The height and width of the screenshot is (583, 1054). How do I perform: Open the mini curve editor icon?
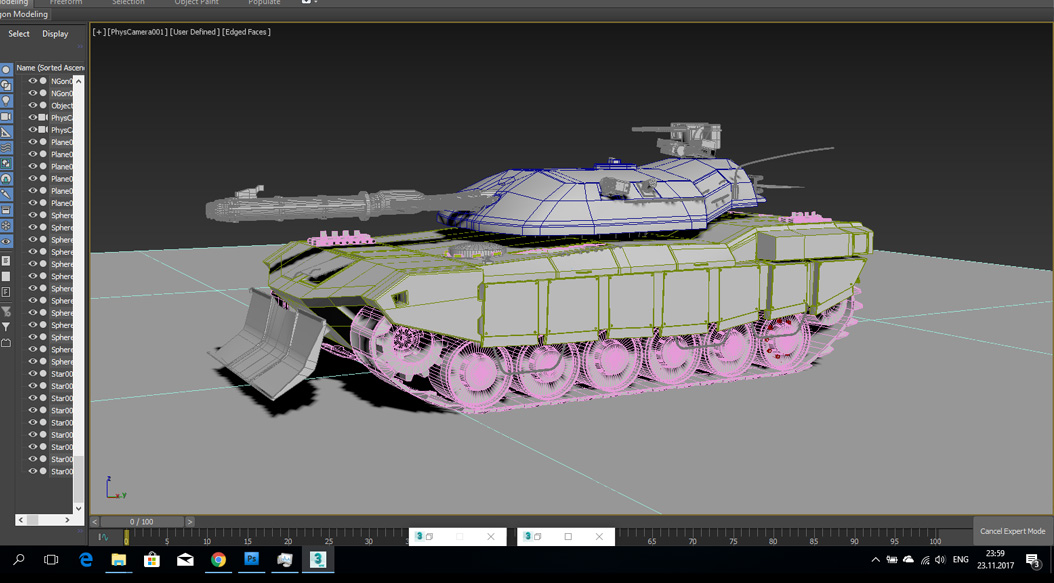[x=104, y=537]
